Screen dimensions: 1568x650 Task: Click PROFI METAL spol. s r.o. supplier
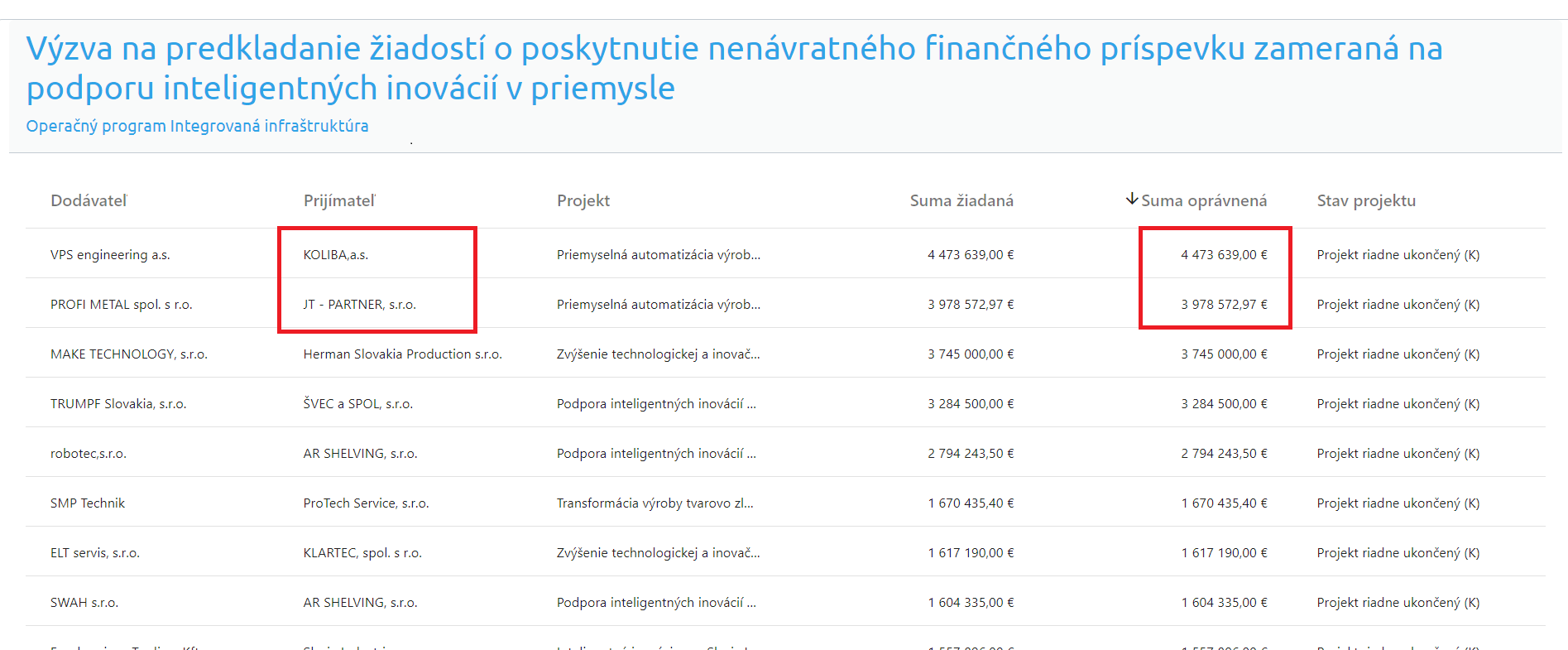pos(121,305)
